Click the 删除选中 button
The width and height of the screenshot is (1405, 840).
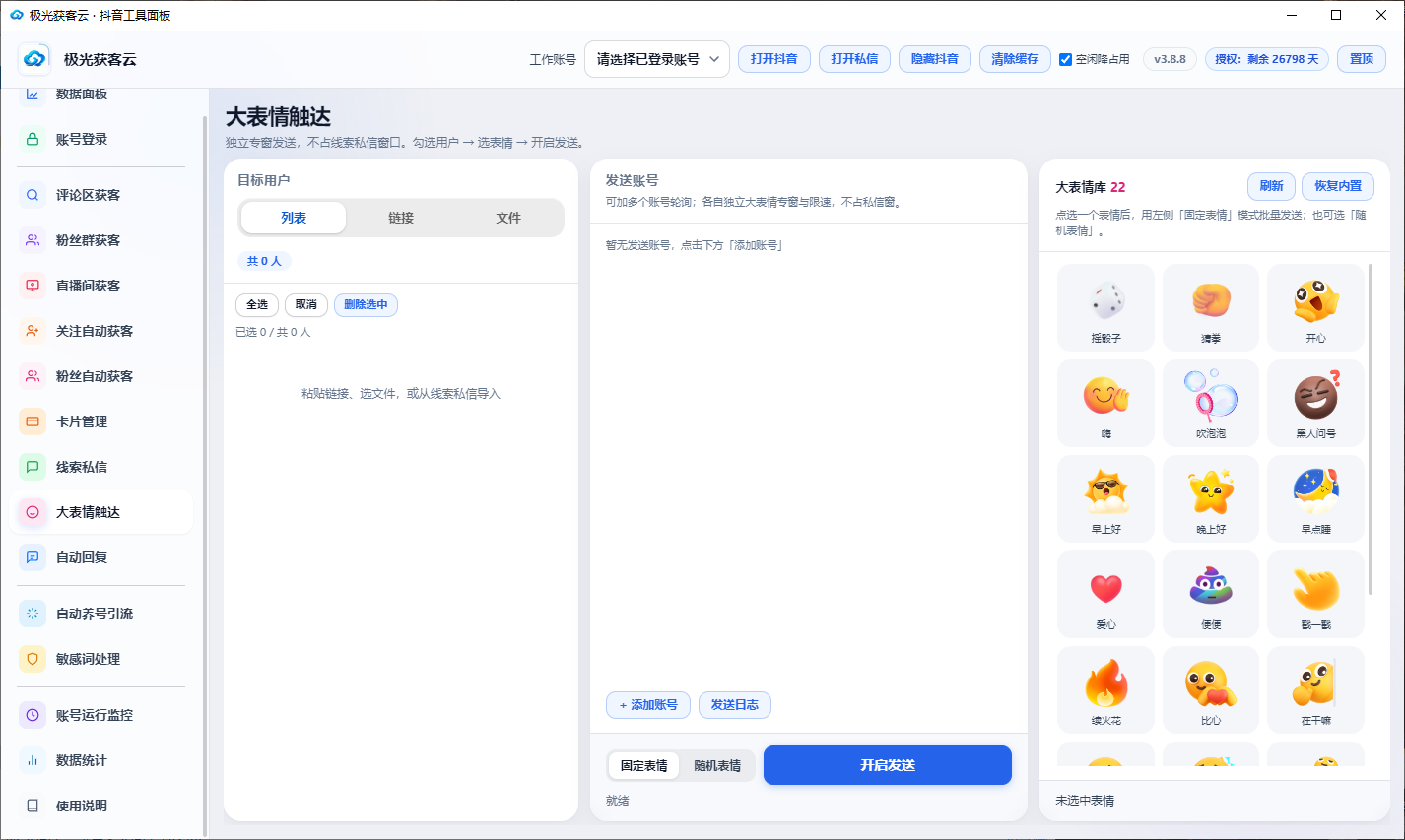pos(366,305)
